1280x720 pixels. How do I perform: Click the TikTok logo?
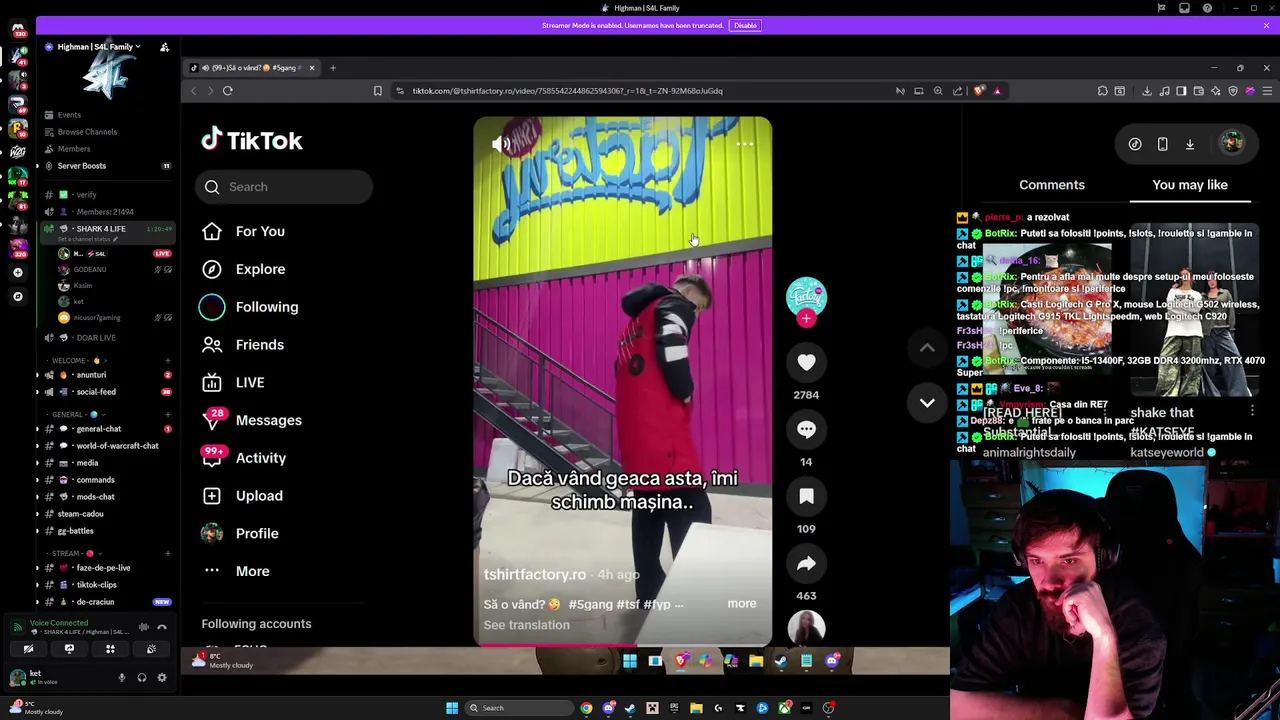[251, 140]
